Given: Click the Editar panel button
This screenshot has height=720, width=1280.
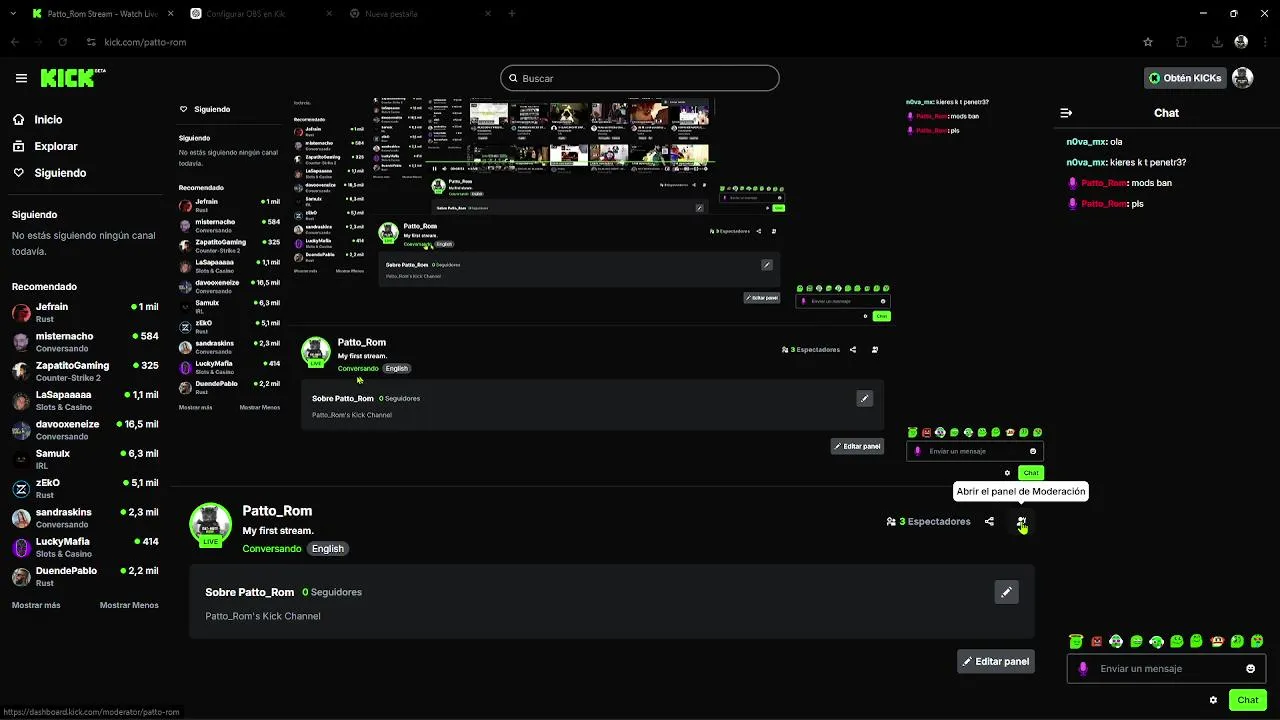Looking at the screenshot, I should pyautogui.click(x=995, y=661).
